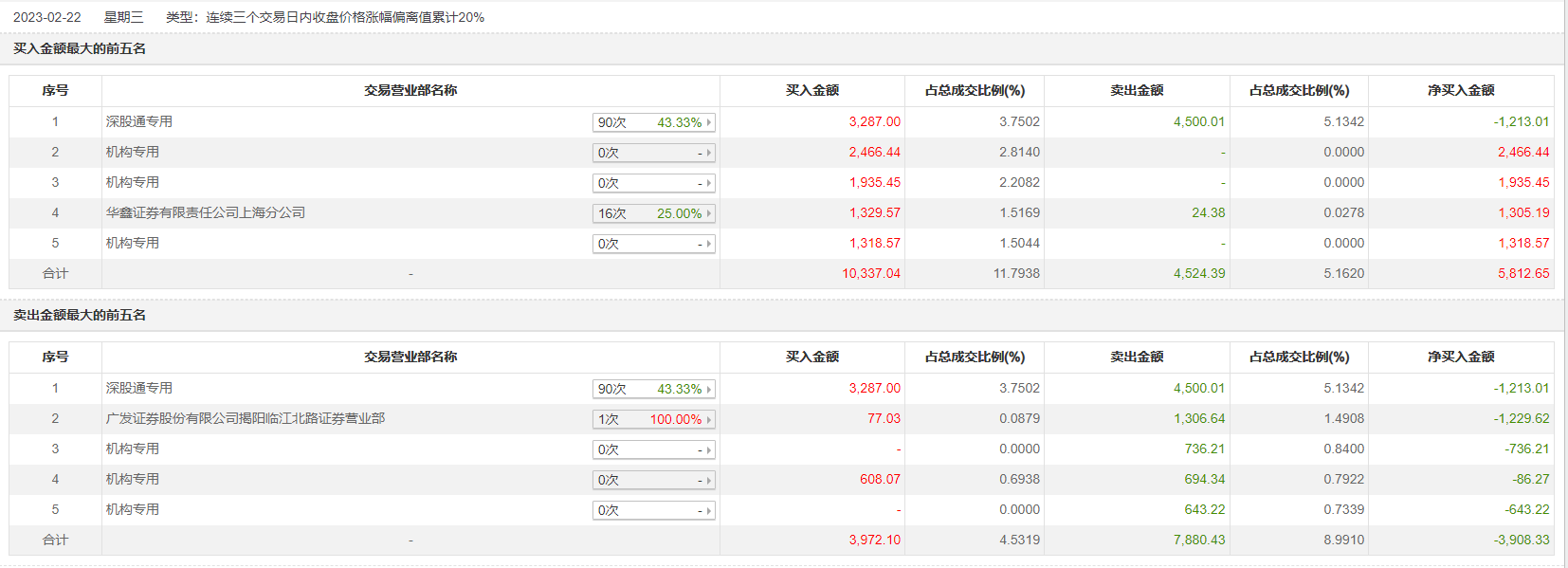Screen dimensions: 1568x568
Task: Expand the 16次 25.00% box for 华鑫证券
Action: pyautogui.click(x=653, y=213)
